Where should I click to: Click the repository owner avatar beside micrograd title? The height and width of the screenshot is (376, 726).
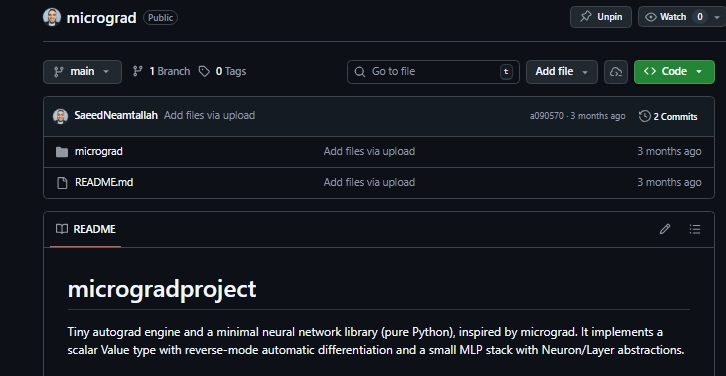pyautogui.click(x=52, y=17)
